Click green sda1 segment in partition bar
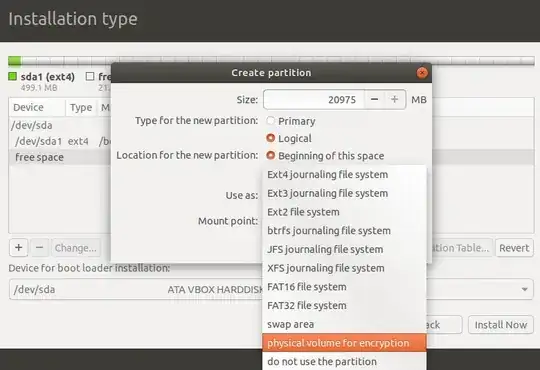Image resolution: width=540 pixels, height=370 pixels. (14, 61)
